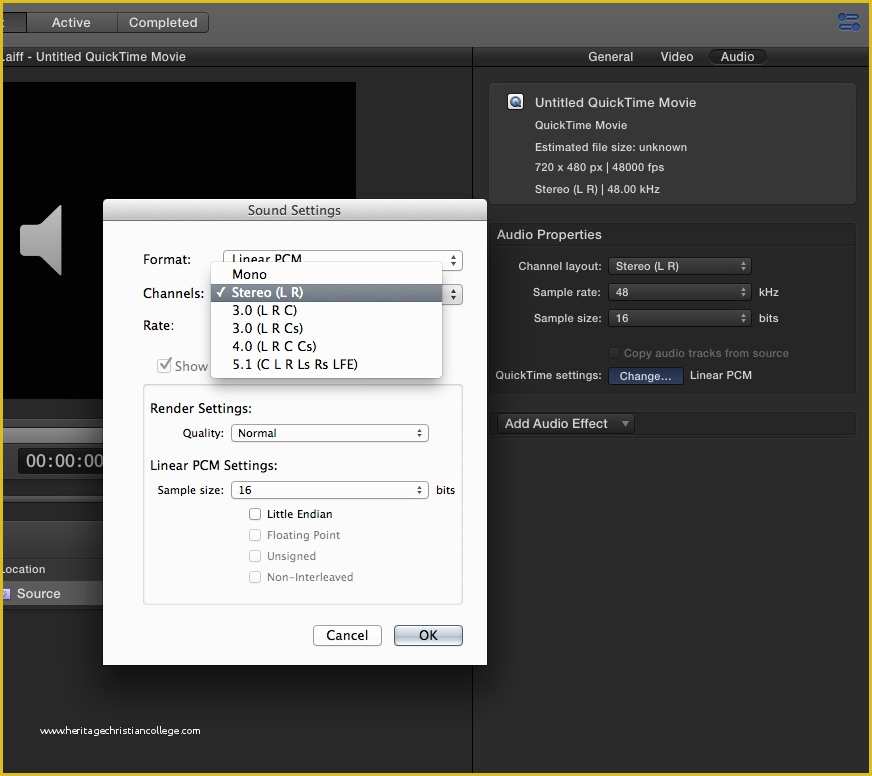Open the Quality Normal dropdown
Image resolution: width=872 pixels, height=776 pixels.
pyautogui.click(x=330, y=433)
